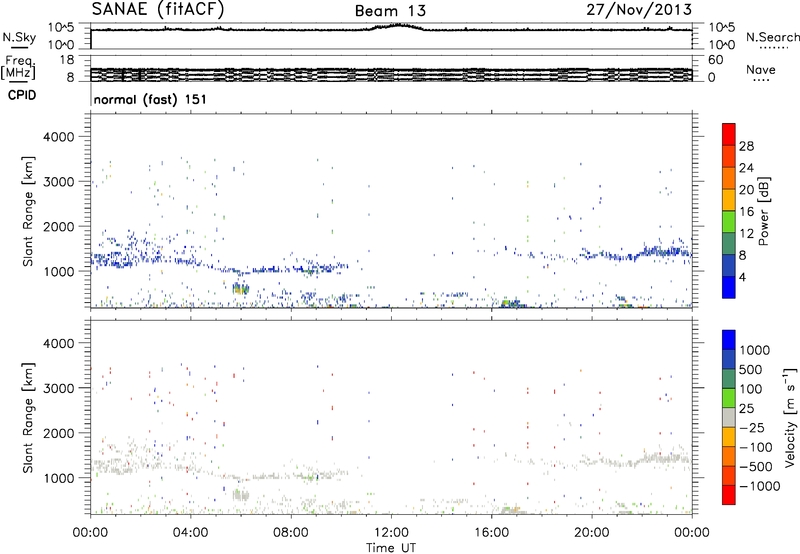Click the 2000 km tick in velocity panel

58,433
